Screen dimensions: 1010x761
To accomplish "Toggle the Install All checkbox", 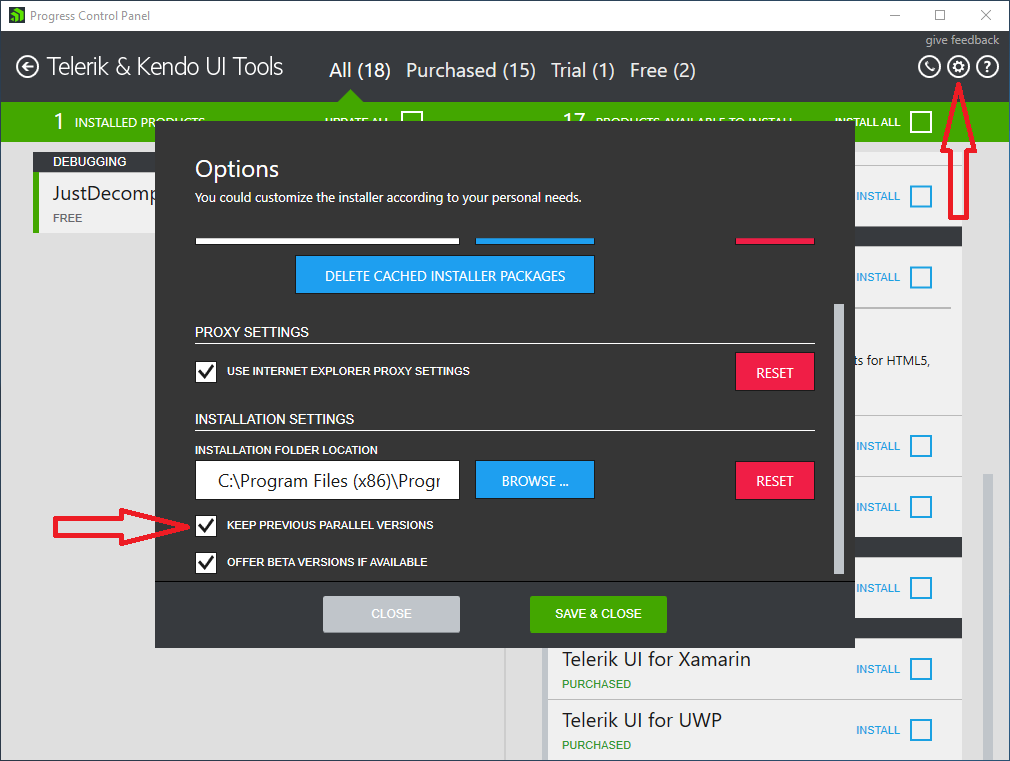I will (x=920, y=121).
